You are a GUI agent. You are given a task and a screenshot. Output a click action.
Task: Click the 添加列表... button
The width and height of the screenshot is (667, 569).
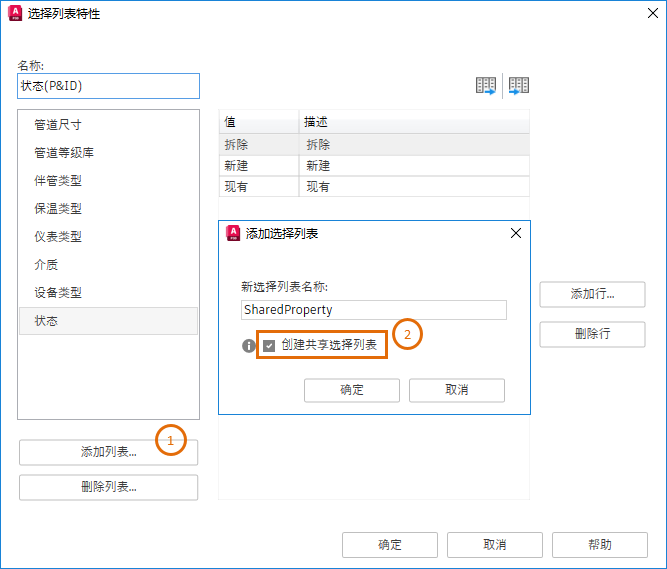(108, 452)
